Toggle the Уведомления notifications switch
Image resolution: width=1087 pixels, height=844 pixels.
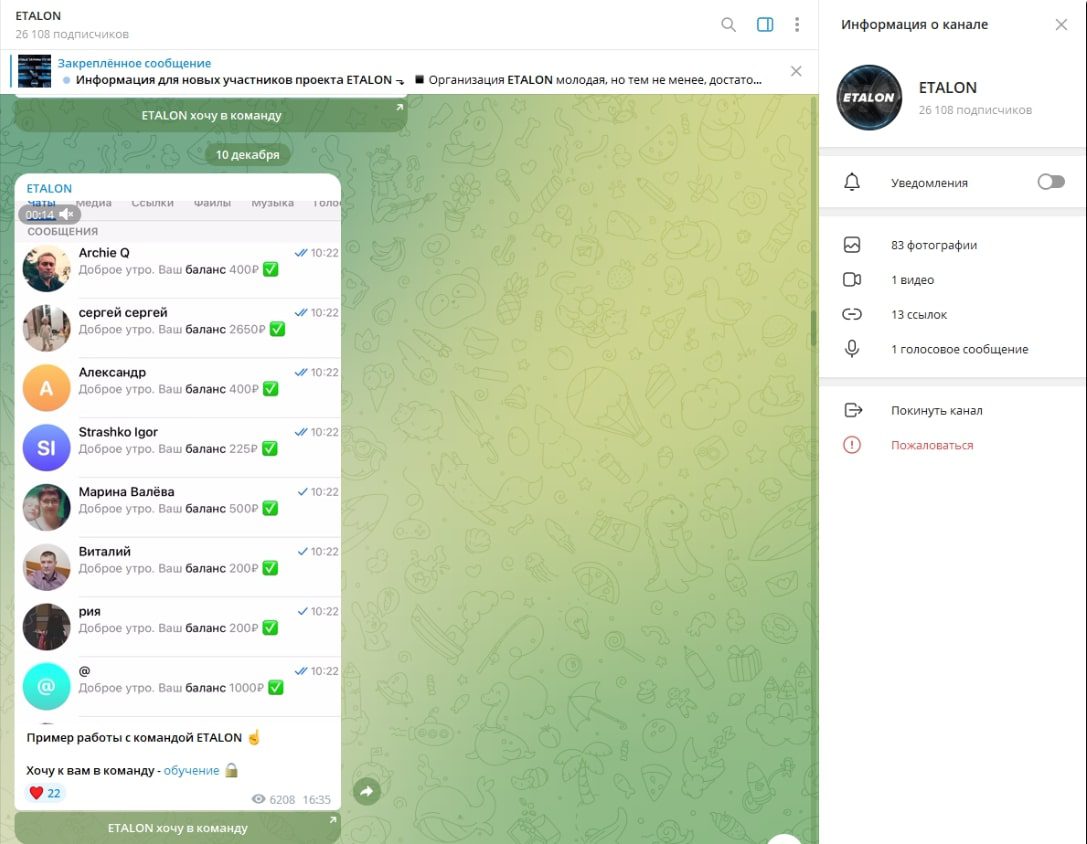pyautogui.click(x=1051, y=182)
